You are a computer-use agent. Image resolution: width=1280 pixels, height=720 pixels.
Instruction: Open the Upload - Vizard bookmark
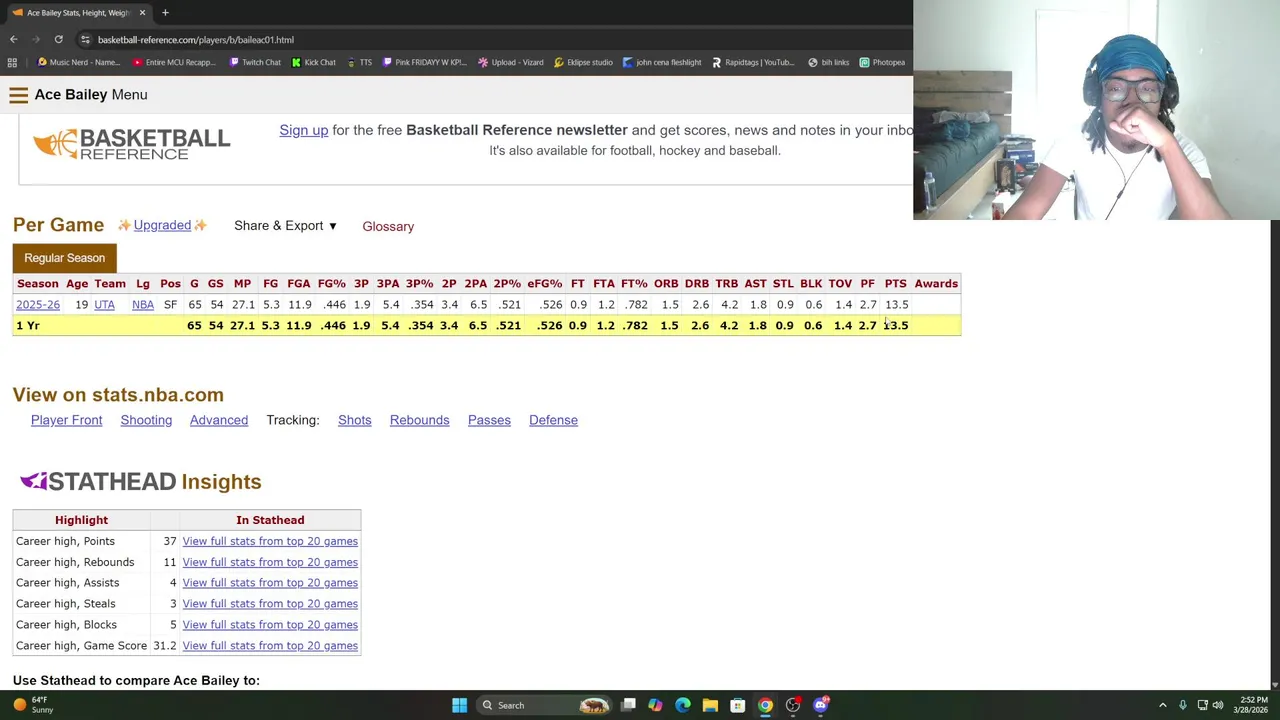point(511,62)
